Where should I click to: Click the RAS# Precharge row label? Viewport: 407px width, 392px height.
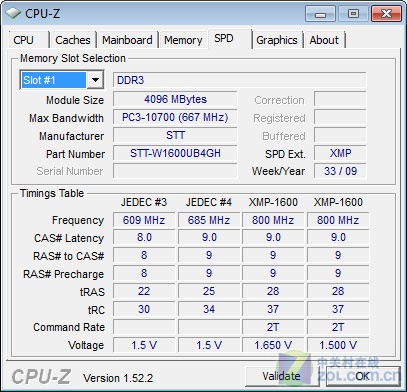click(x=63, y=274)
